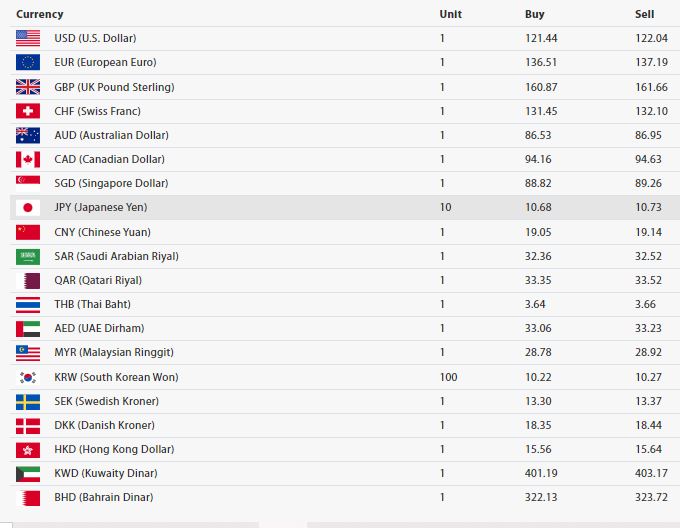This screenshot has width=680, height=528.
Task: Click the European Union flag icon
Action: click(28, 62)
